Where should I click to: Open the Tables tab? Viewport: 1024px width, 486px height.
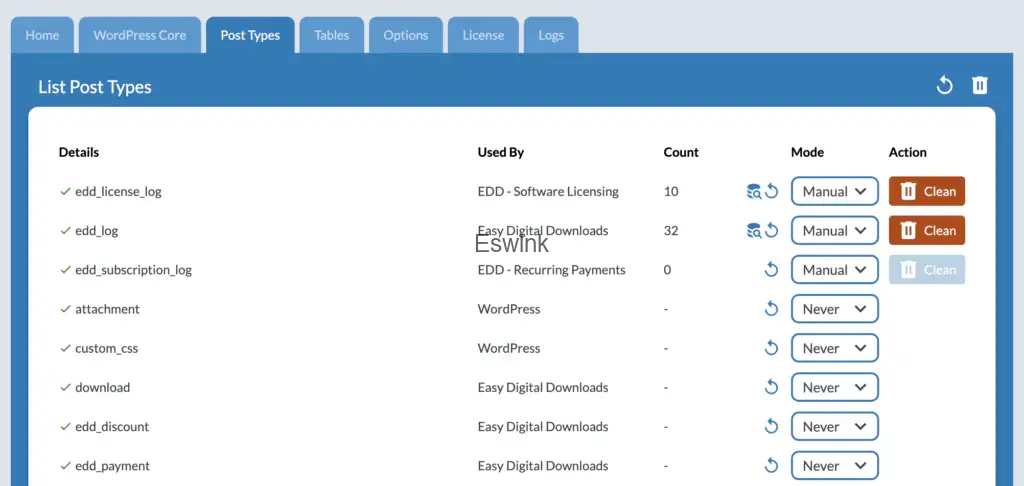(331, 35)
